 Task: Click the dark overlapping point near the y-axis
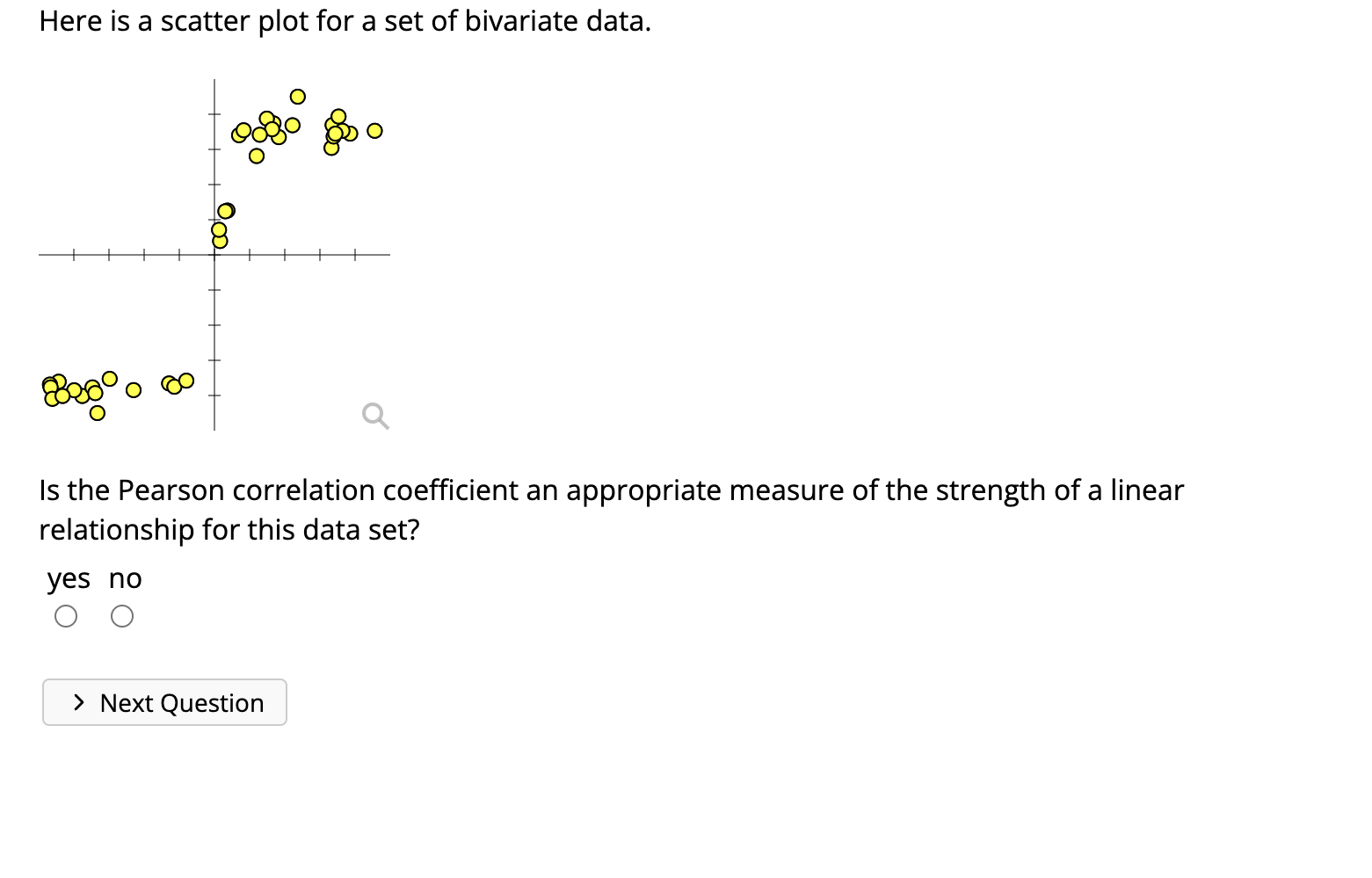click(227, 210)
